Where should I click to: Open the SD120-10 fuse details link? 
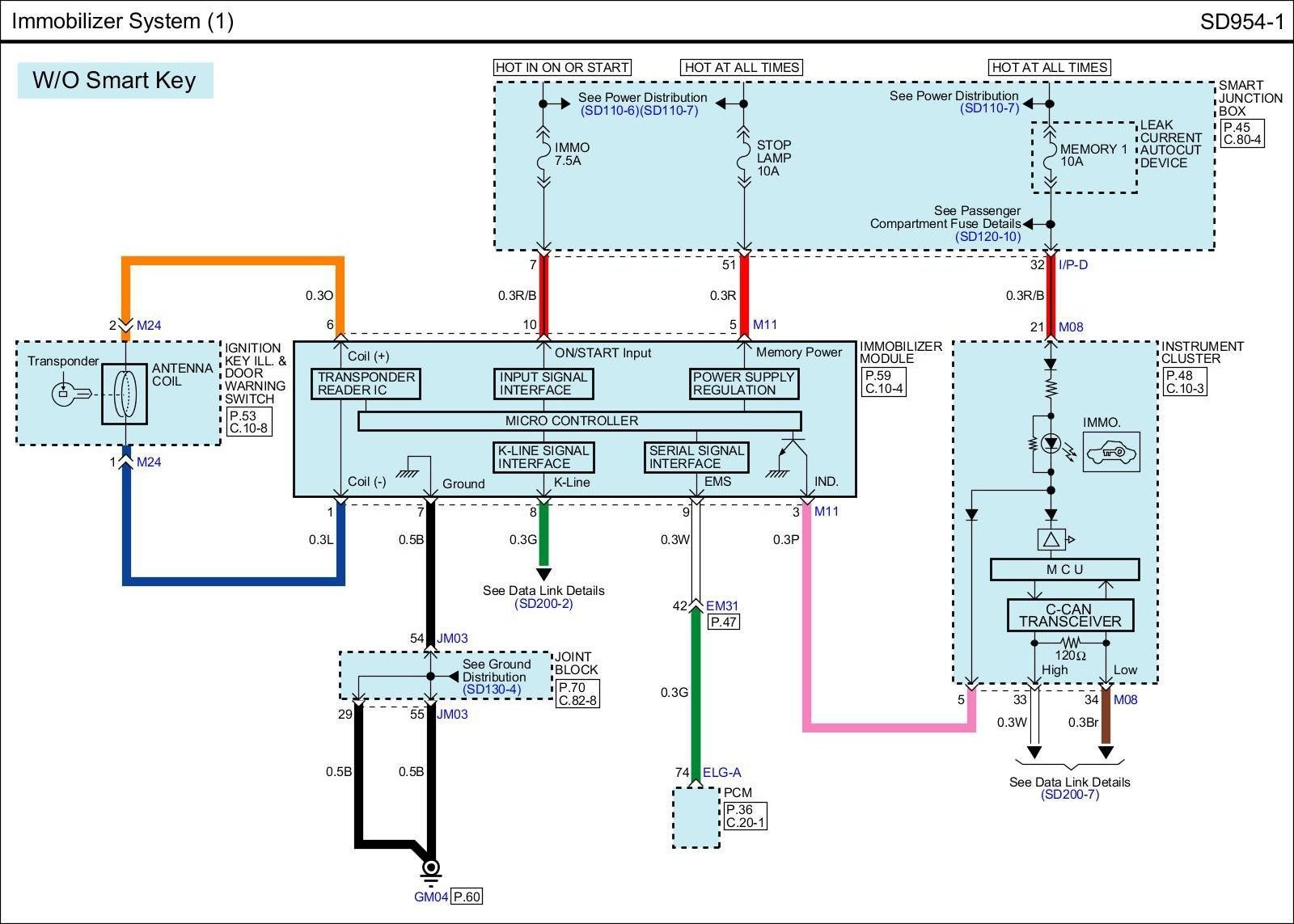[x=987, y=237]
